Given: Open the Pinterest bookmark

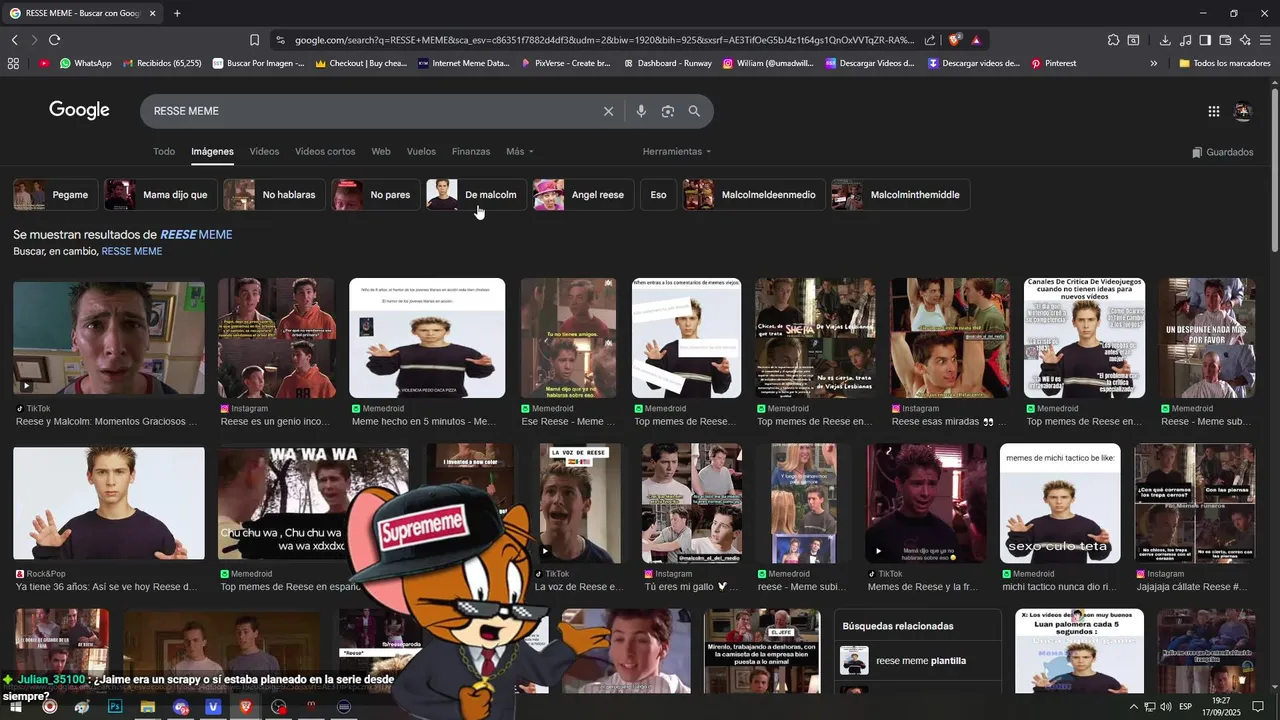Looking at the screenshot, I should [x=1054, y=63].
